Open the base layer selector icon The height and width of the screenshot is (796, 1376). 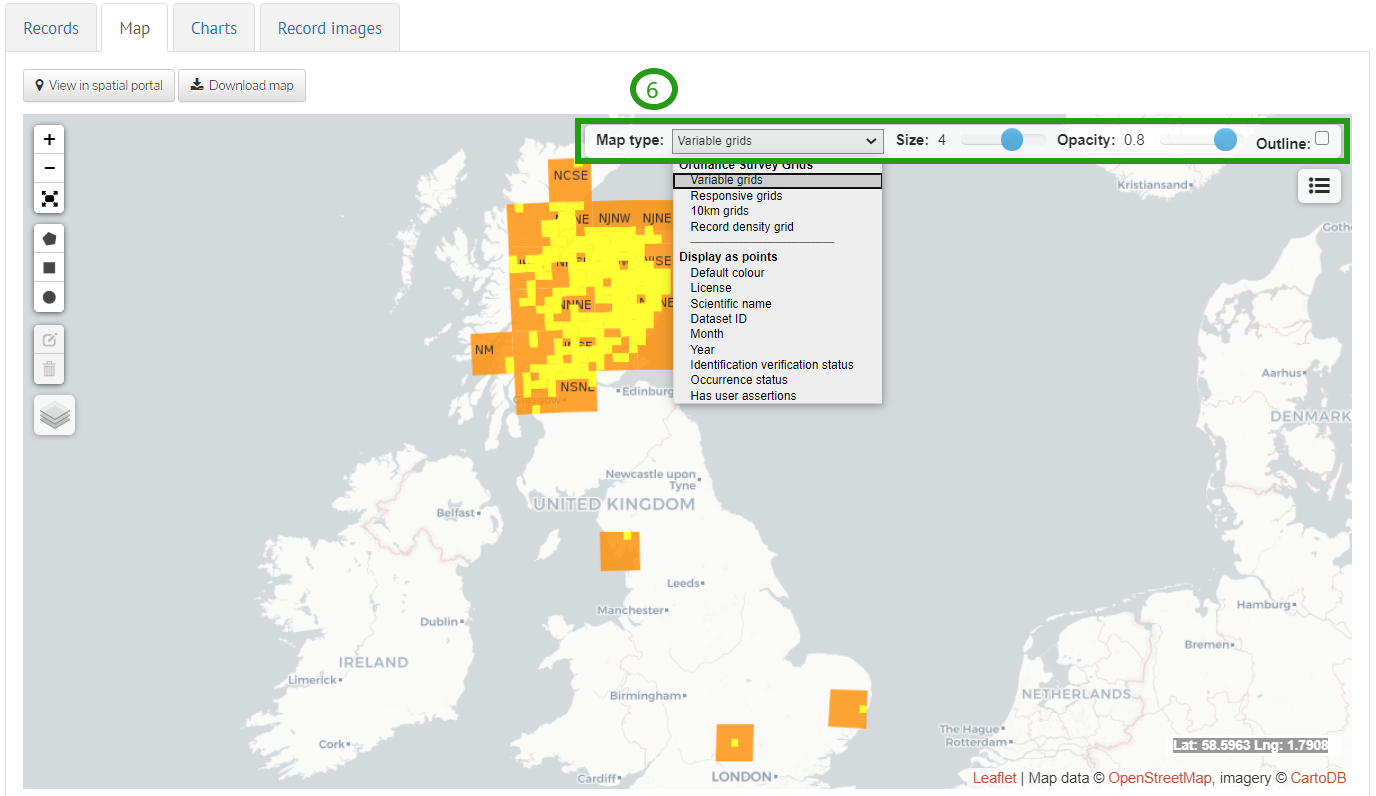pyautogui.click(x=53, y=414)
